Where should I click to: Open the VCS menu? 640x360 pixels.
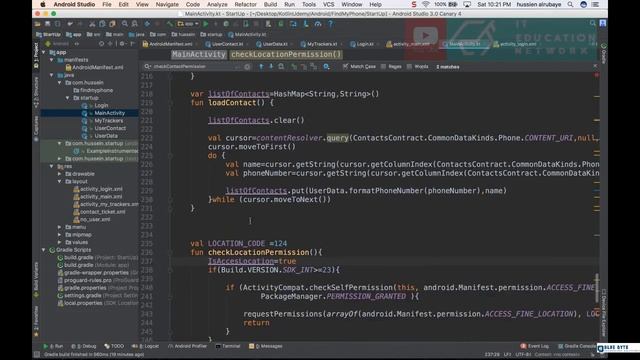pos(328,4)
